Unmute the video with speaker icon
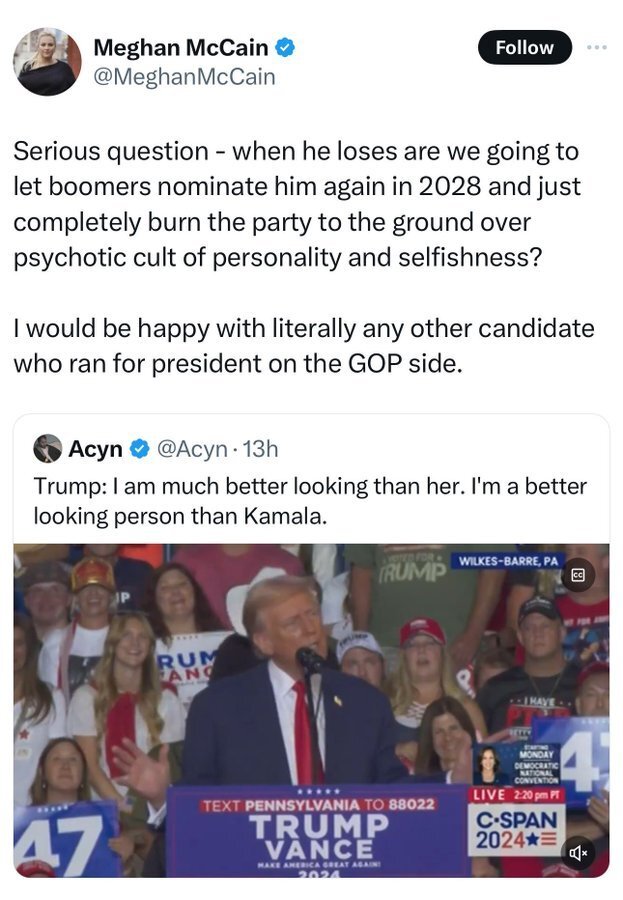The image size is (623, 900). tap(577, 853)
